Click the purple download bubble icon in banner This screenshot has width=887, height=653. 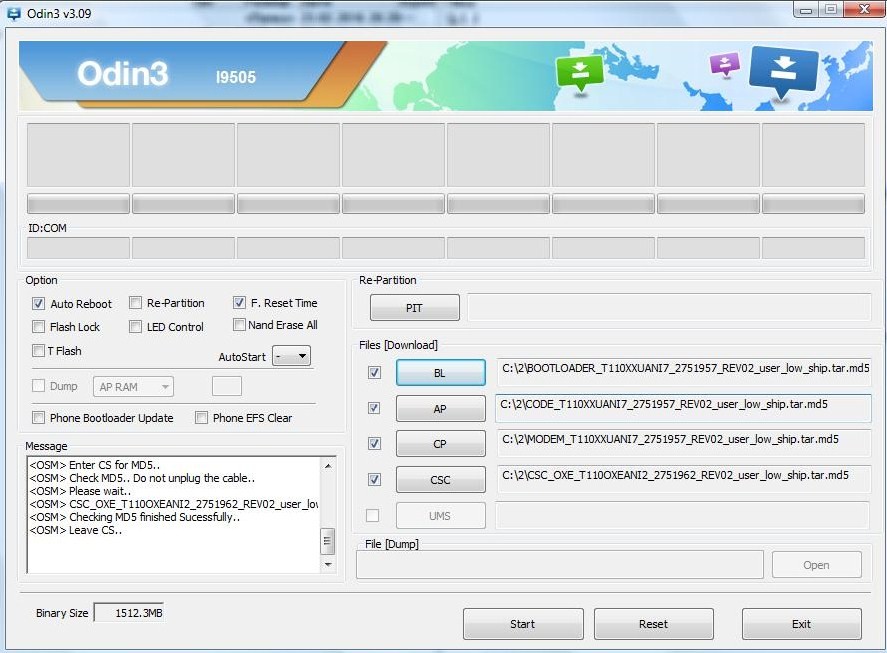[x=724, y=64]
